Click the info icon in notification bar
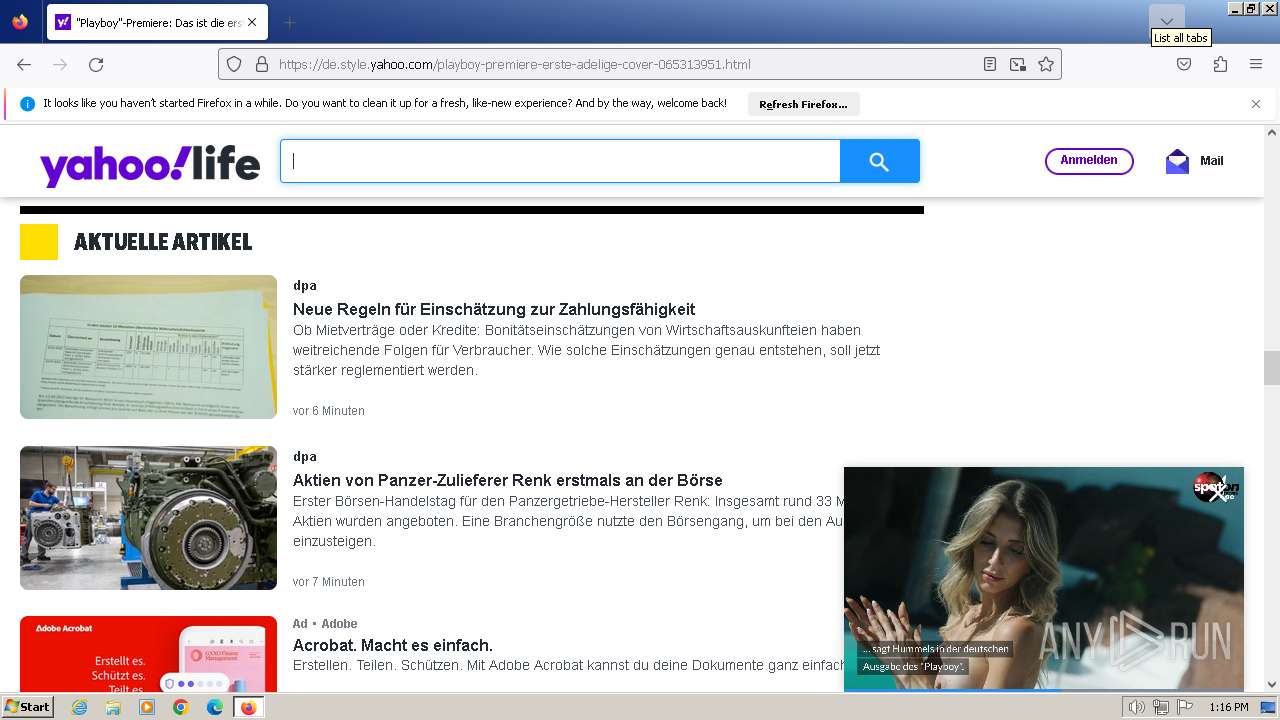1280x720 pixels. click(28, 104)
